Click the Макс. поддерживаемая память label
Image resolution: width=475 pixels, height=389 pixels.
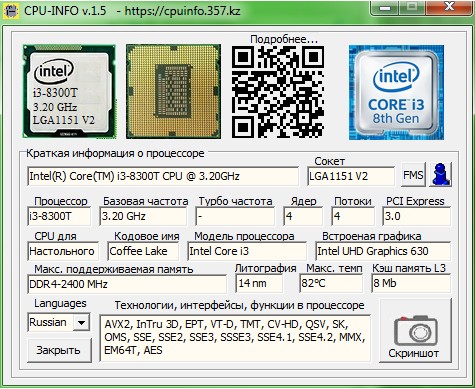[114, 269]
